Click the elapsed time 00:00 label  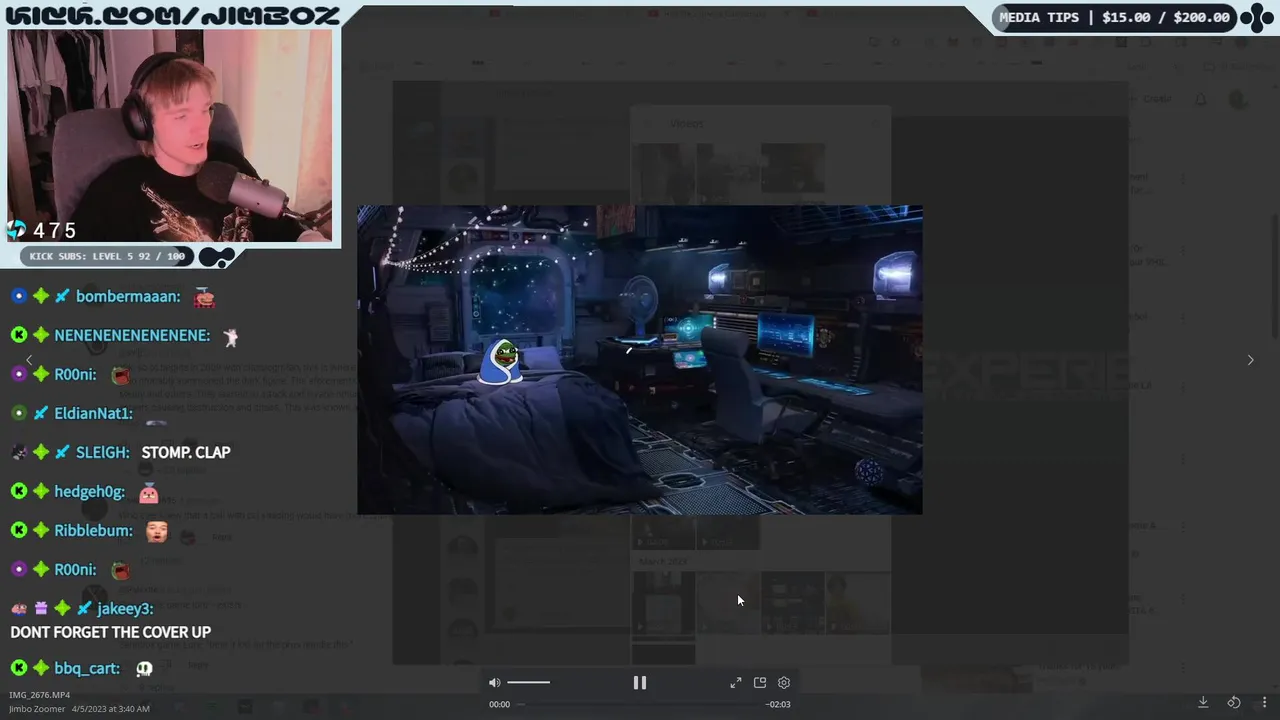pos(499,704)
